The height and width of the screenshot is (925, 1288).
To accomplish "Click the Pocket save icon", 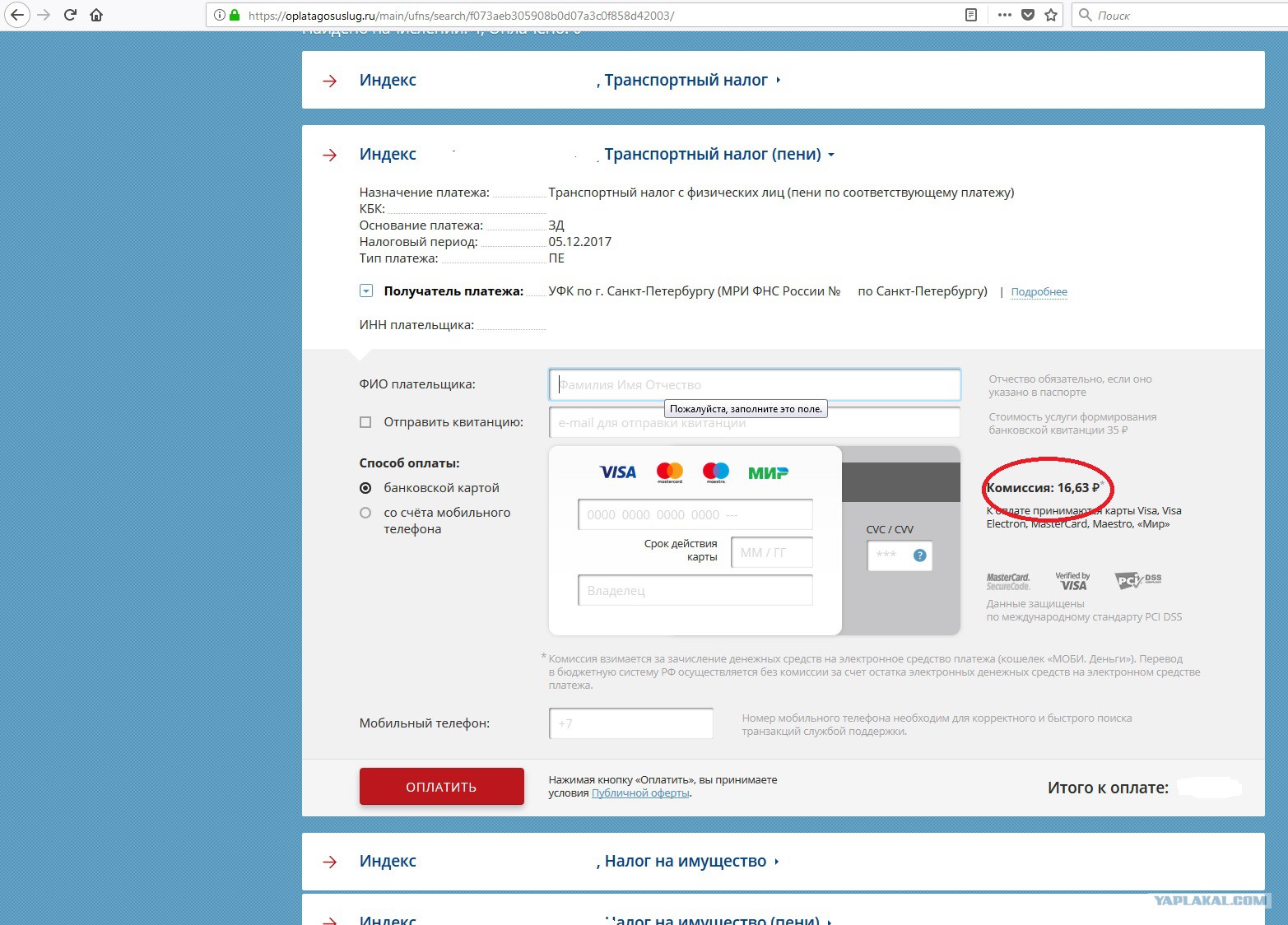I will [x=1028, y=15].
